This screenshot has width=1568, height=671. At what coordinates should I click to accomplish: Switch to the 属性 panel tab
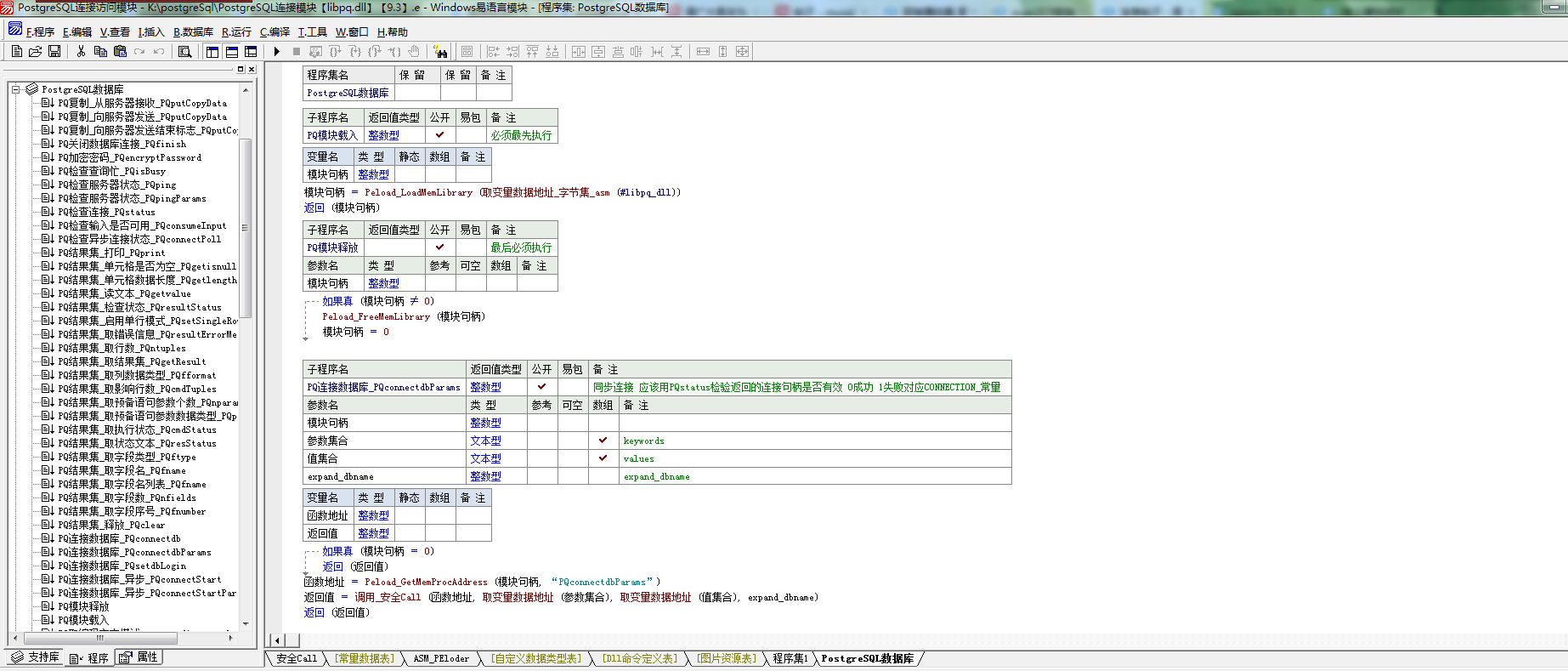coord(138,657)
